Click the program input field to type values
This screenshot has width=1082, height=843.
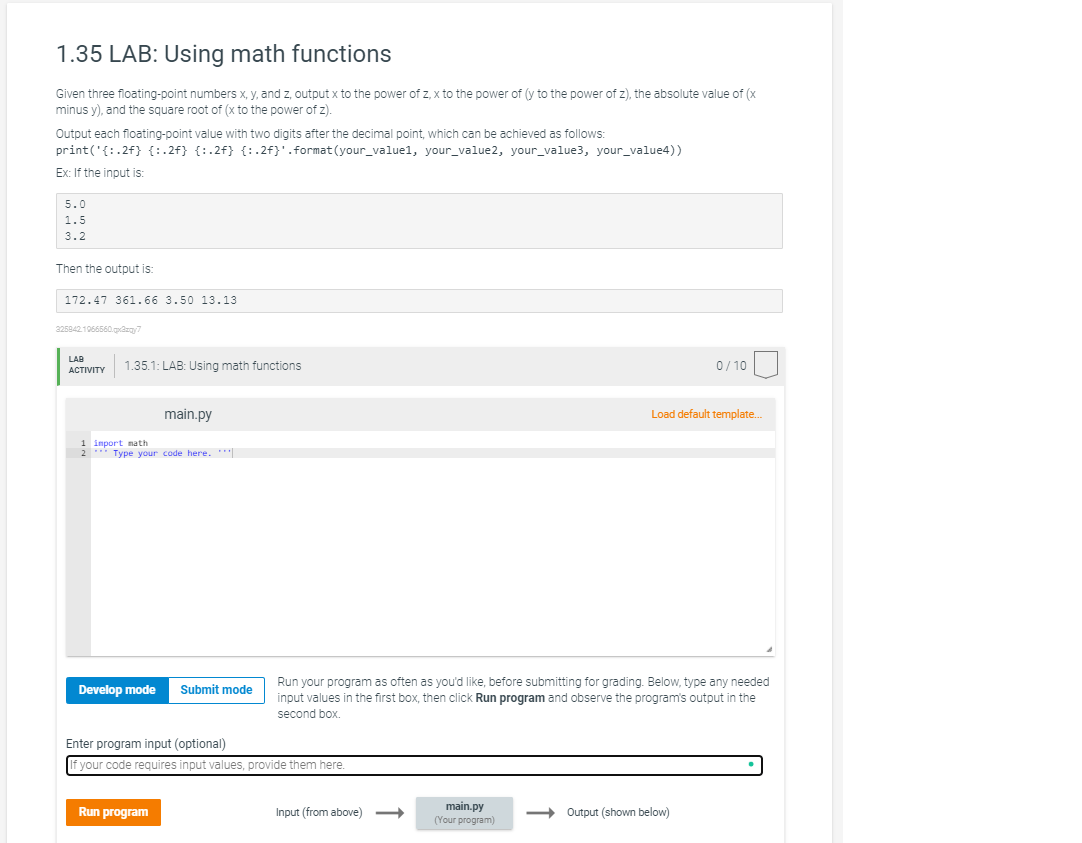point(414,764)
